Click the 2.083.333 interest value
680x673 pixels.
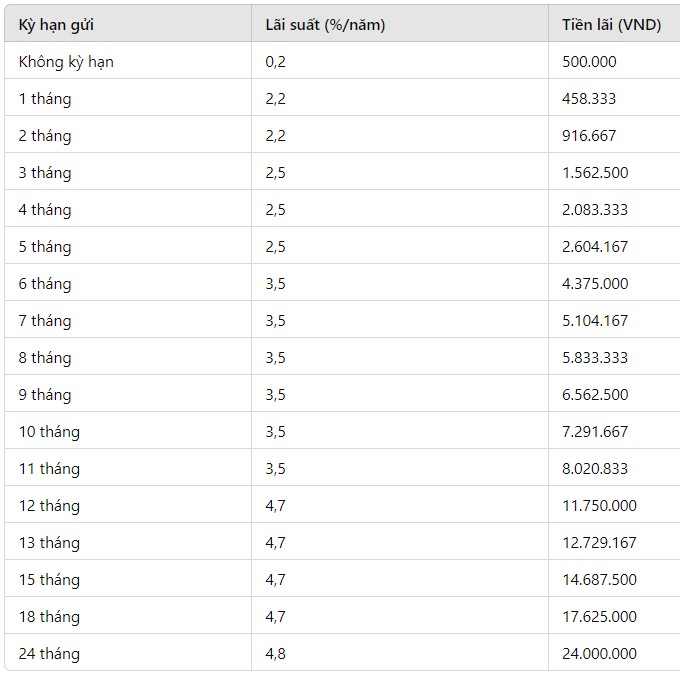(595, 210)
